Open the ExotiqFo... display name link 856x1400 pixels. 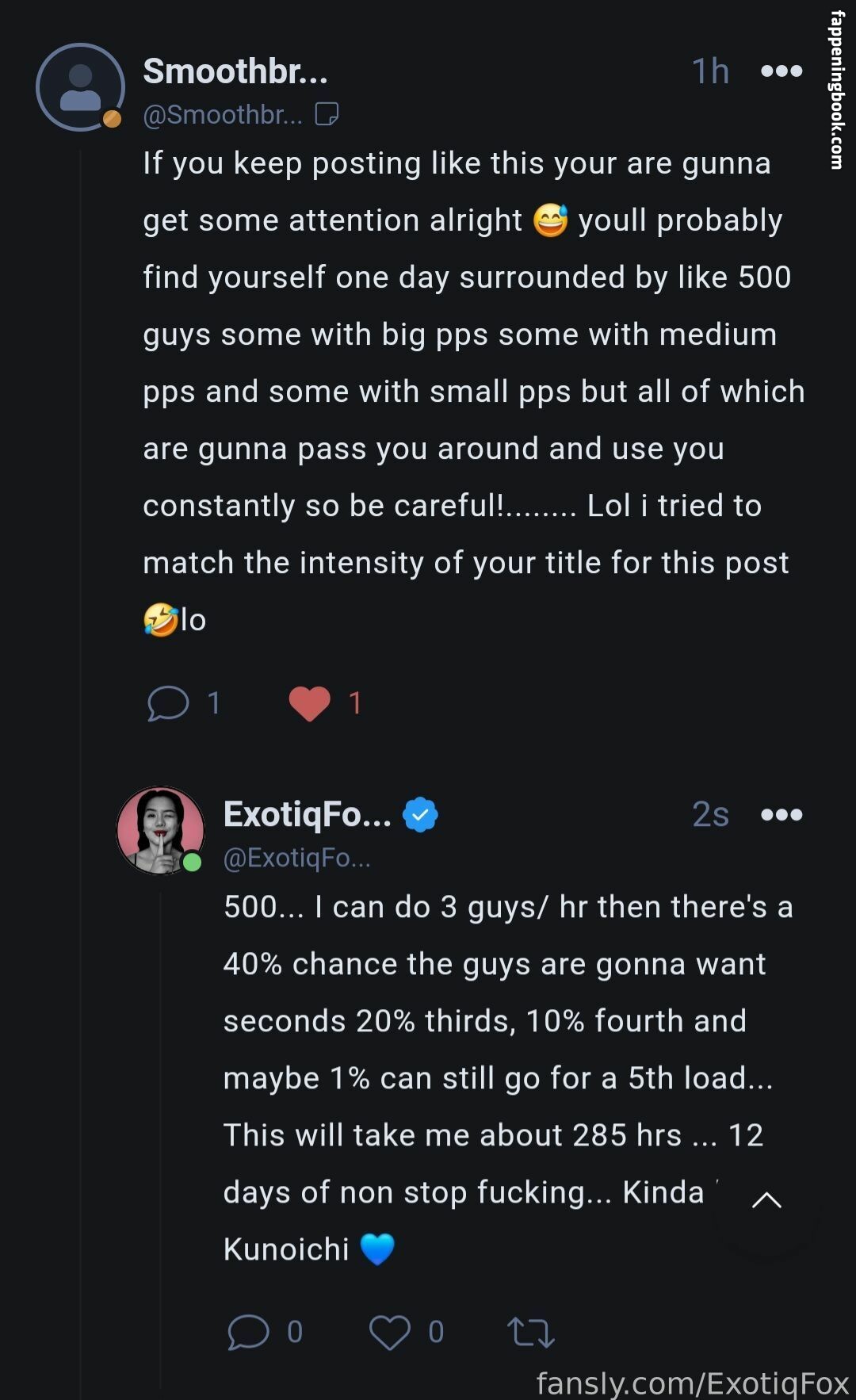coord(308,814)
